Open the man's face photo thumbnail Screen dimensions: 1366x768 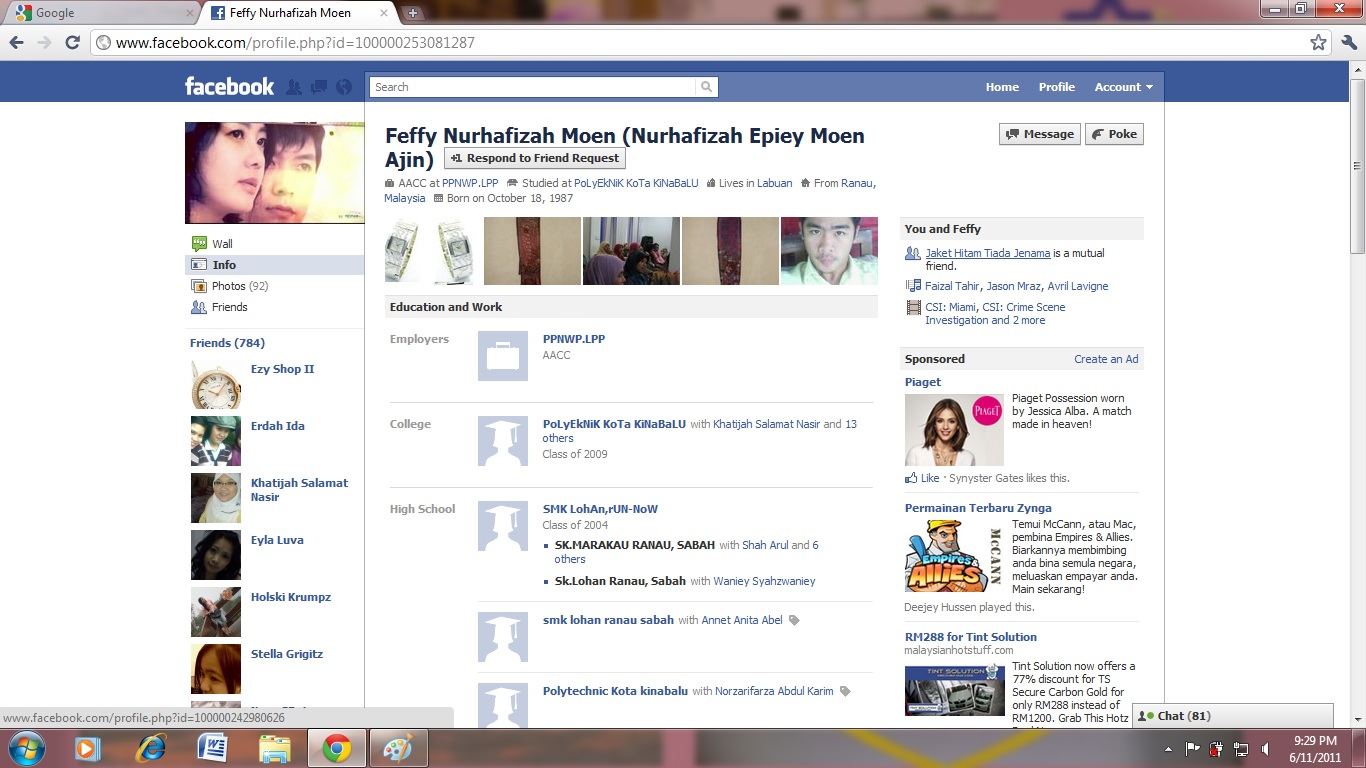coord(829,251)
